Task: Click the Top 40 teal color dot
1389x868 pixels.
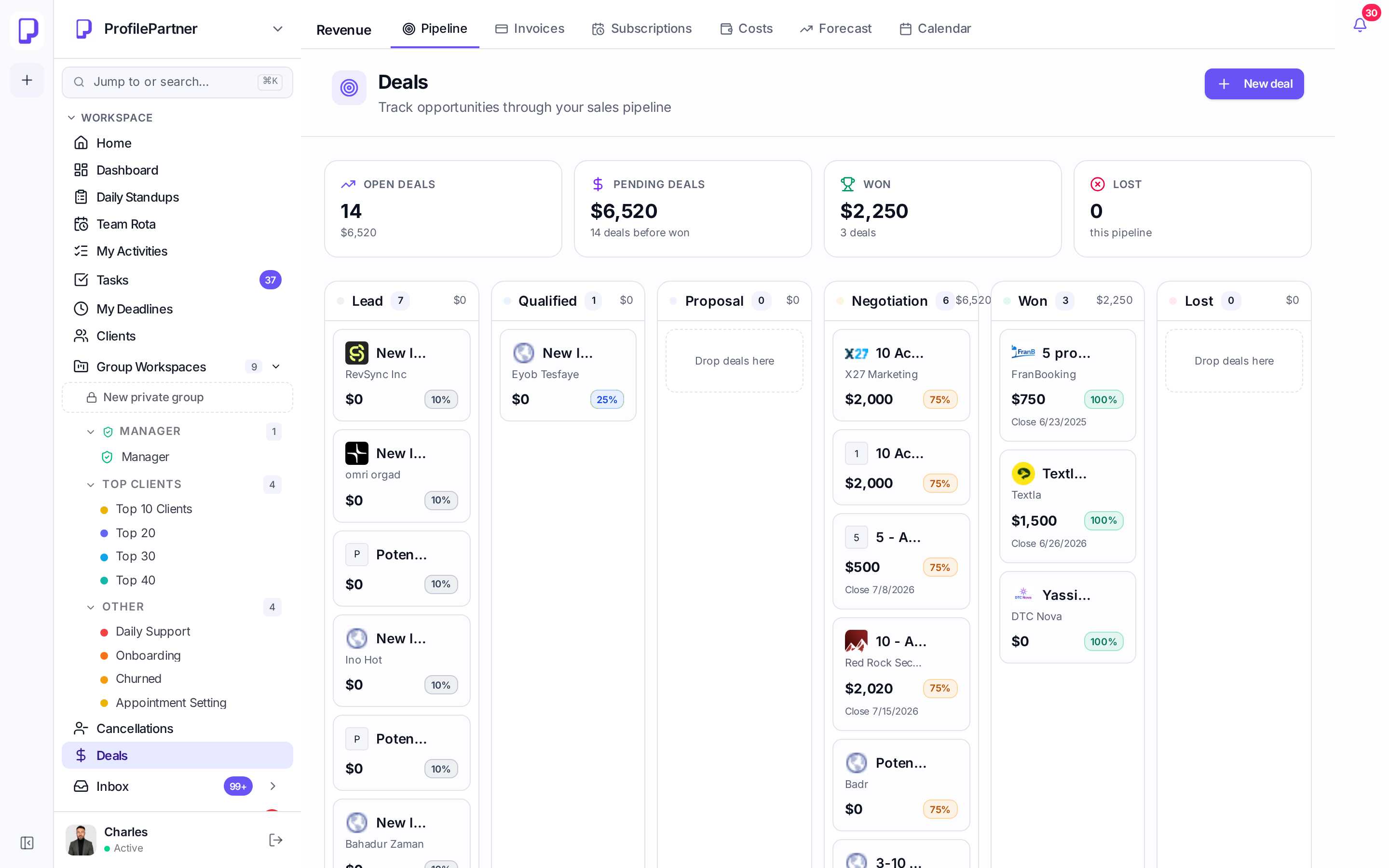Action: point(104,581)
